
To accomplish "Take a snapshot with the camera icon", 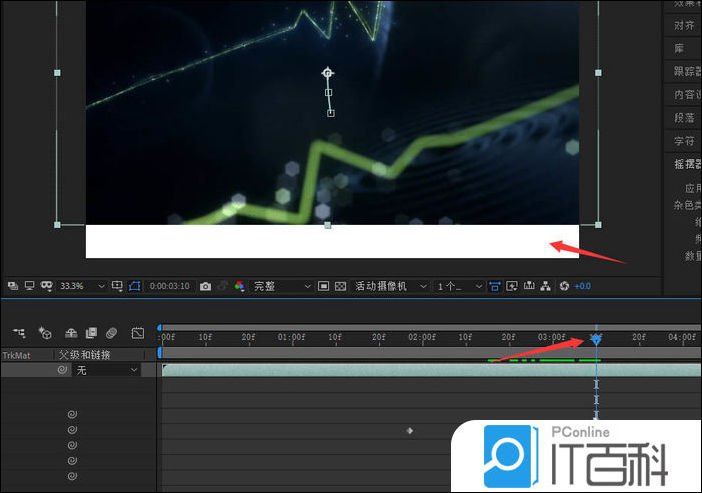I will tap(205, 286).
